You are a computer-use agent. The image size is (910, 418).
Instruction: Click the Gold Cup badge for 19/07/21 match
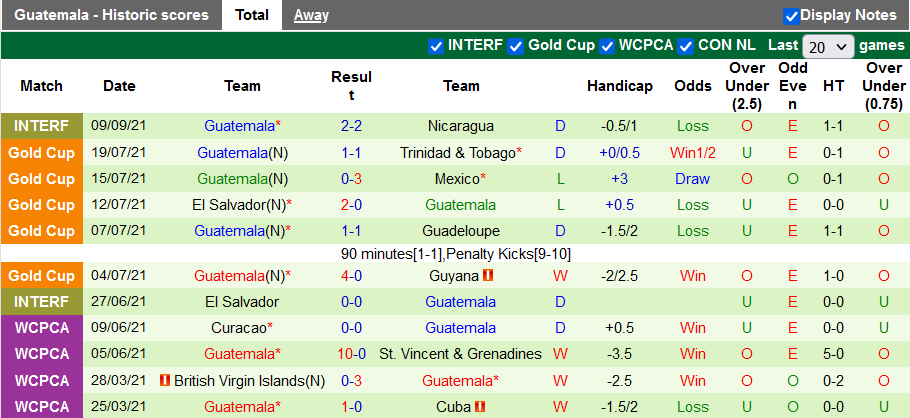click(x=42, y=153)
